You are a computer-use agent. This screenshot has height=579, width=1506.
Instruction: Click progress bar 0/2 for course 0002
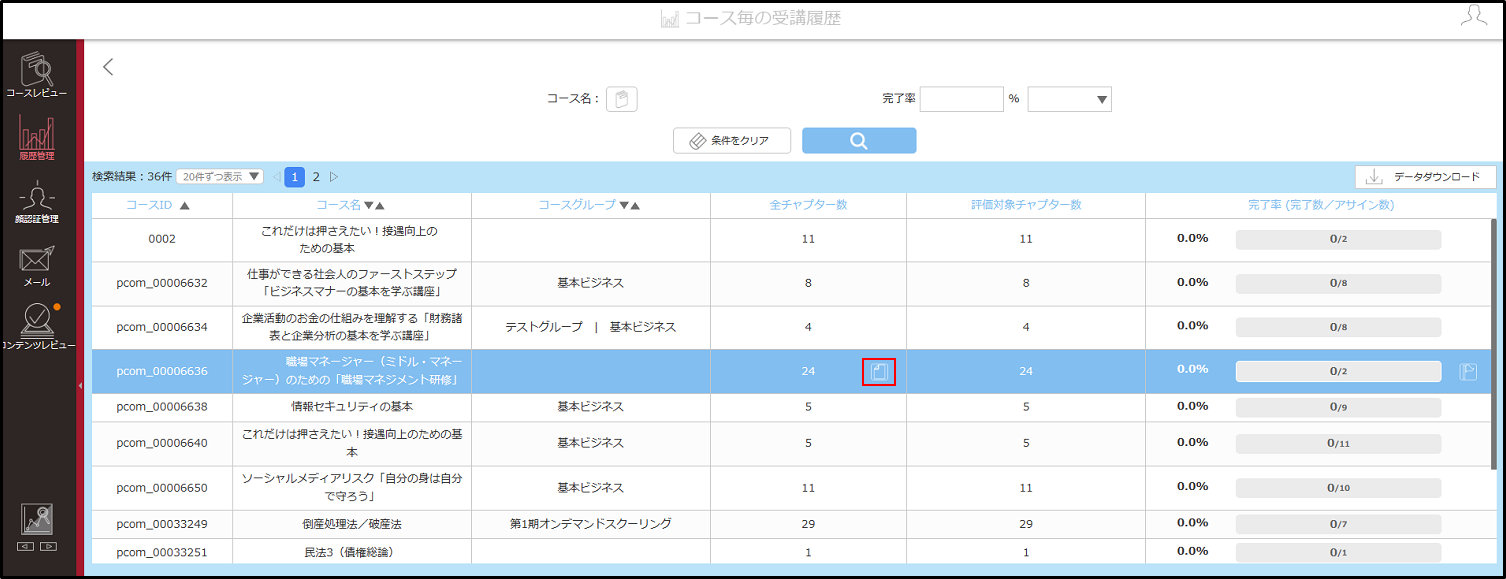(1338, 239)
